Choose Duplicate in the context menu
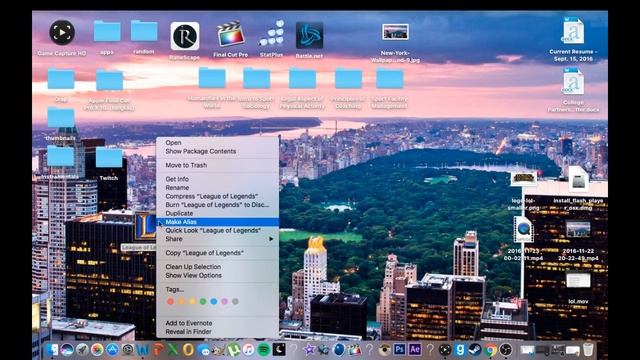Screen dimensions: 640x360 [x=218, y=213]
